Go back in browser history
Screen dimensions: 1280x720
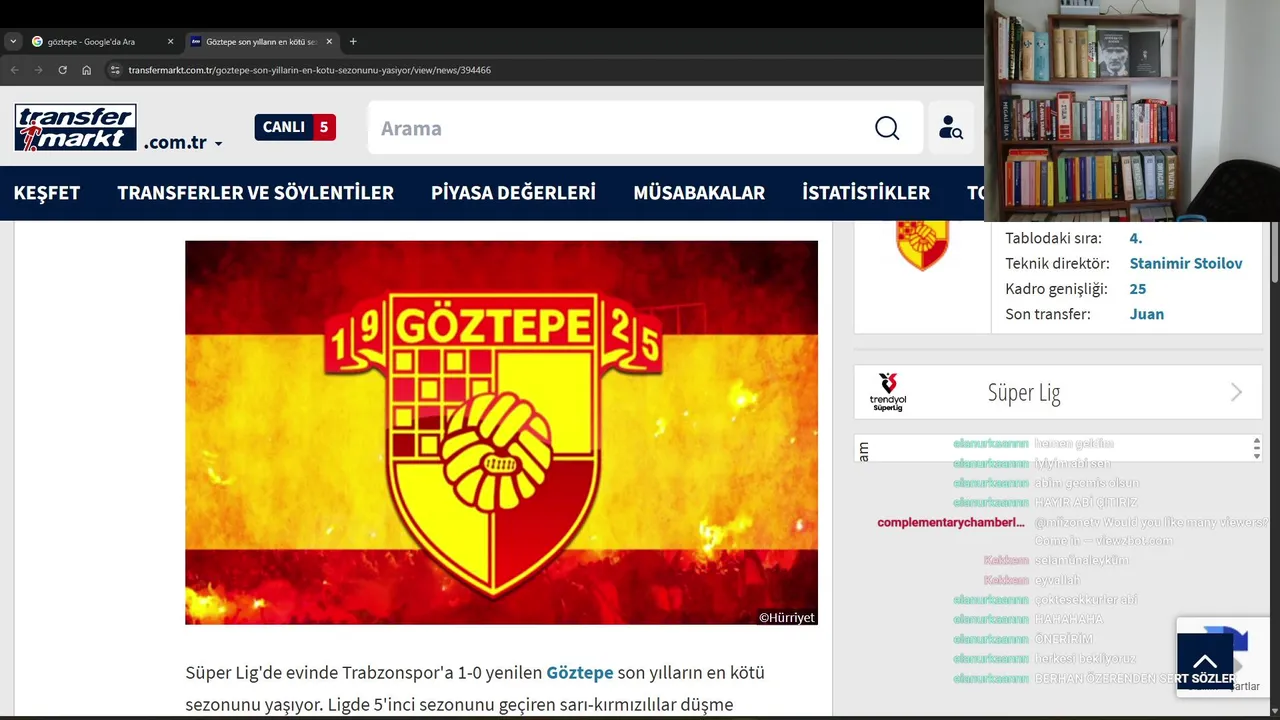14,70
